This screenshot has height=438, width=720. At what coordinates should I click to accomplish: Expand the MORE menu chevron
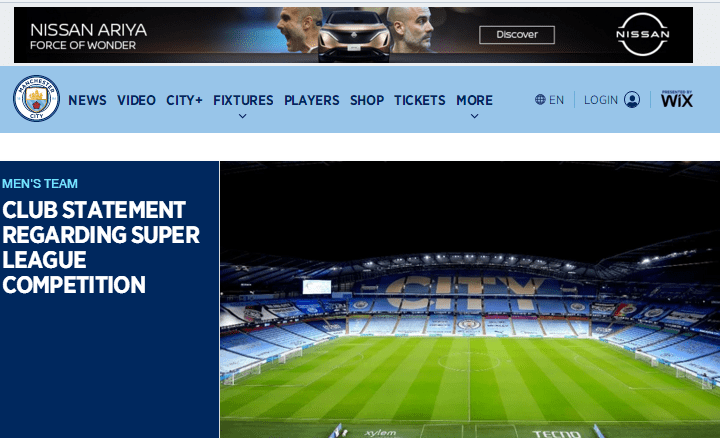[x=474, y=116]
